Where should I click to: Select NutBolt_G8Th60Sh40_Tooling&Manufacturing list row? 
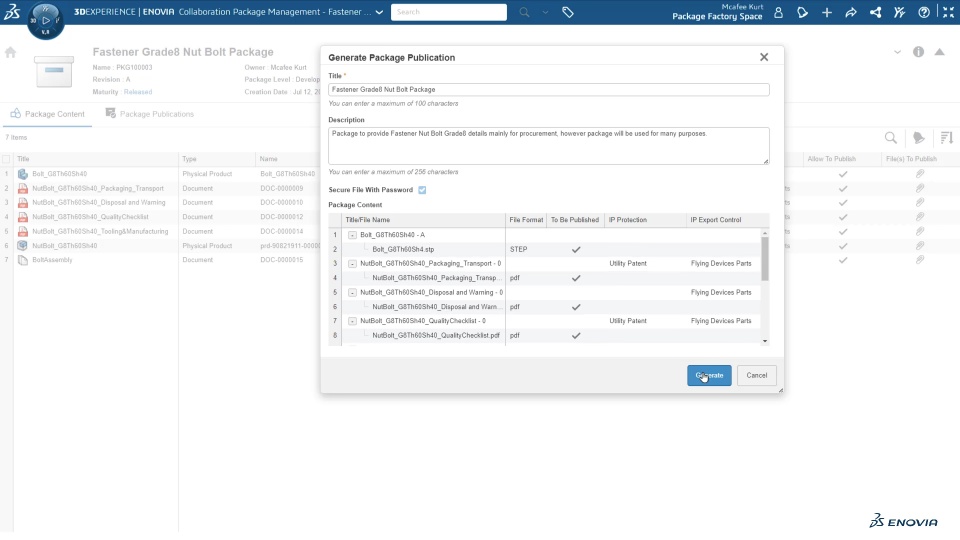click(100, 231)
